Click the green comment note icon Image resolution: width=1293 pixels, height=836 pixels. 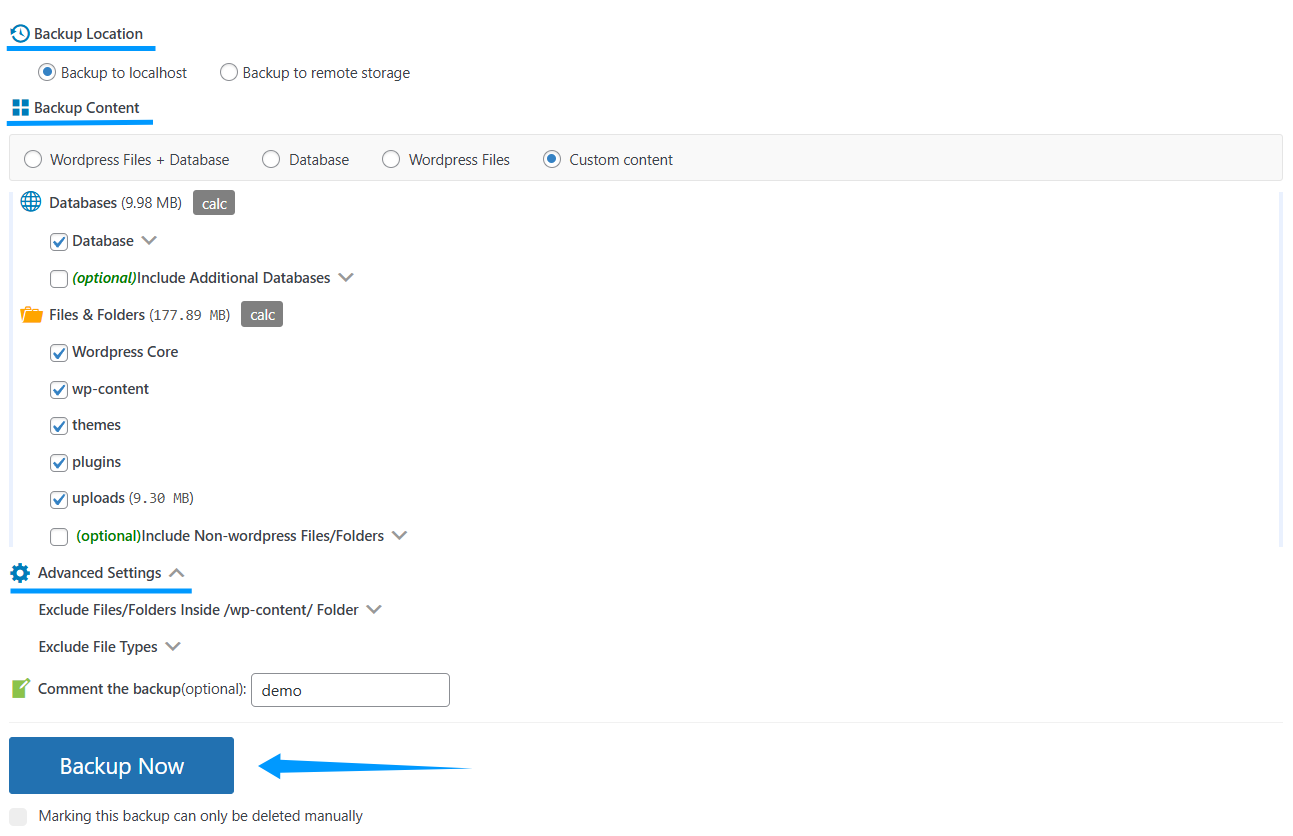click(21, 689)
